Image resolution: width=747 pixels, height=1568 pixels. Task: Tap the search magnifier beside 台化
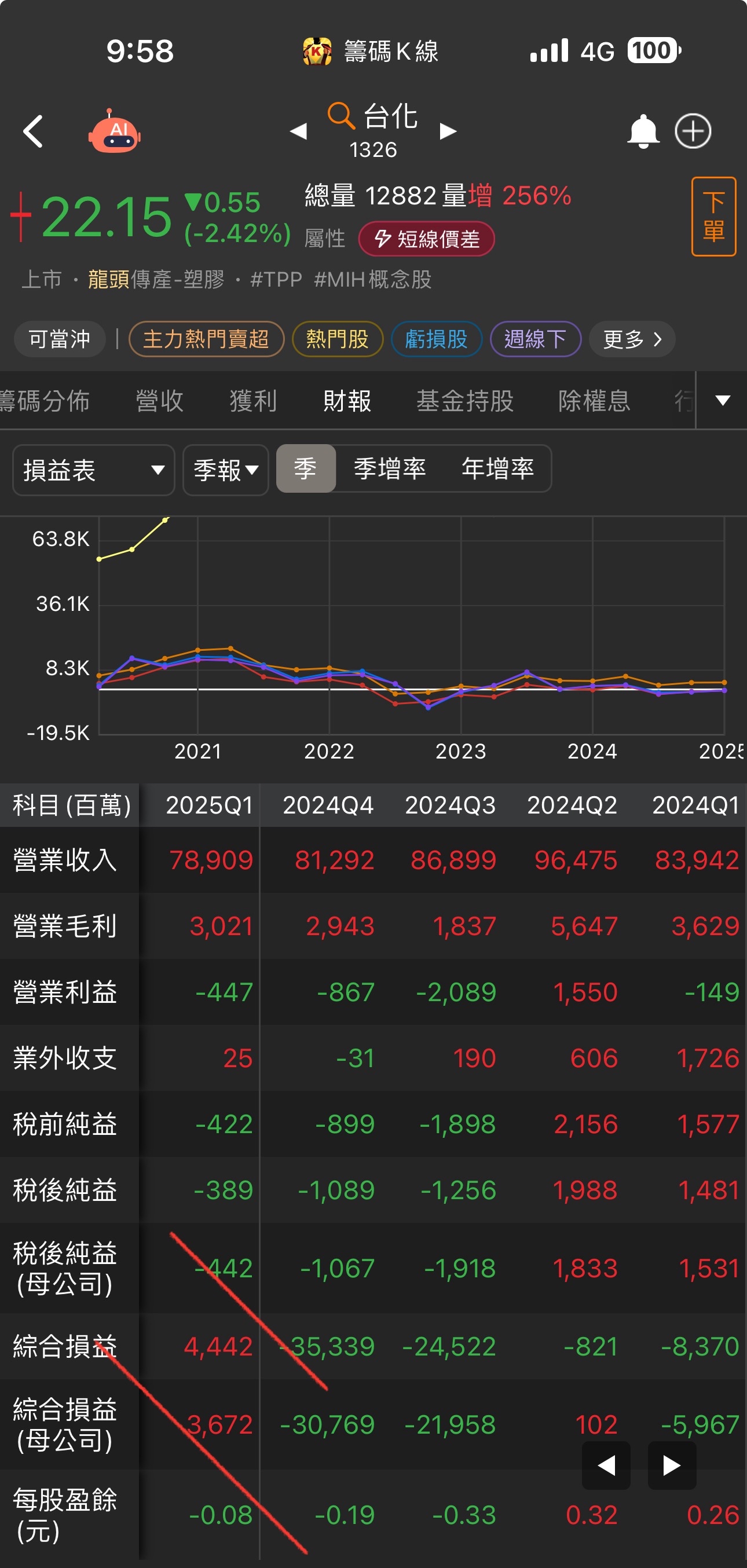[341, 115]
